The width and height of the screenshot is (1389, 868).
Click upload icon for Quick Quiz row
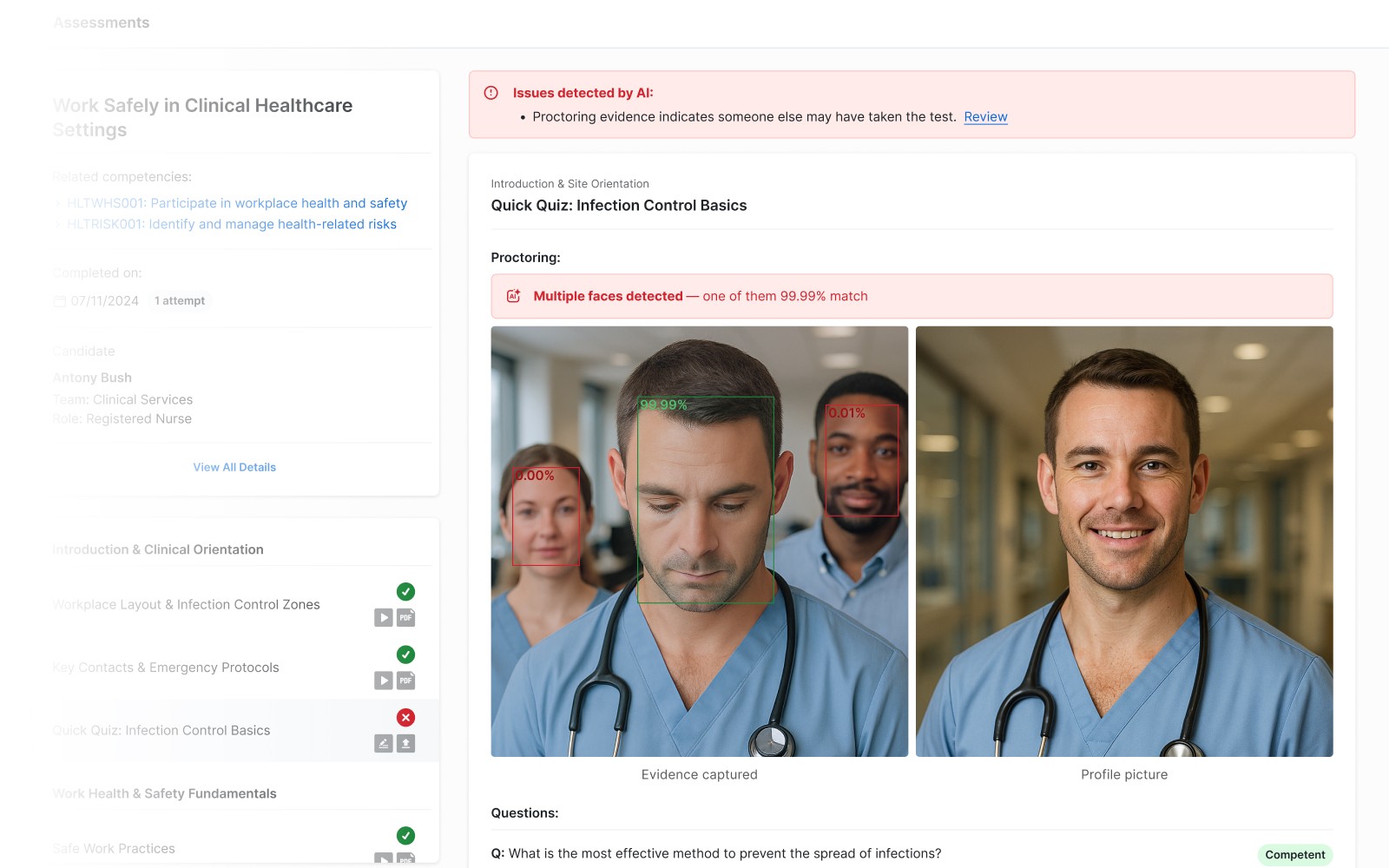click(406, 743)
